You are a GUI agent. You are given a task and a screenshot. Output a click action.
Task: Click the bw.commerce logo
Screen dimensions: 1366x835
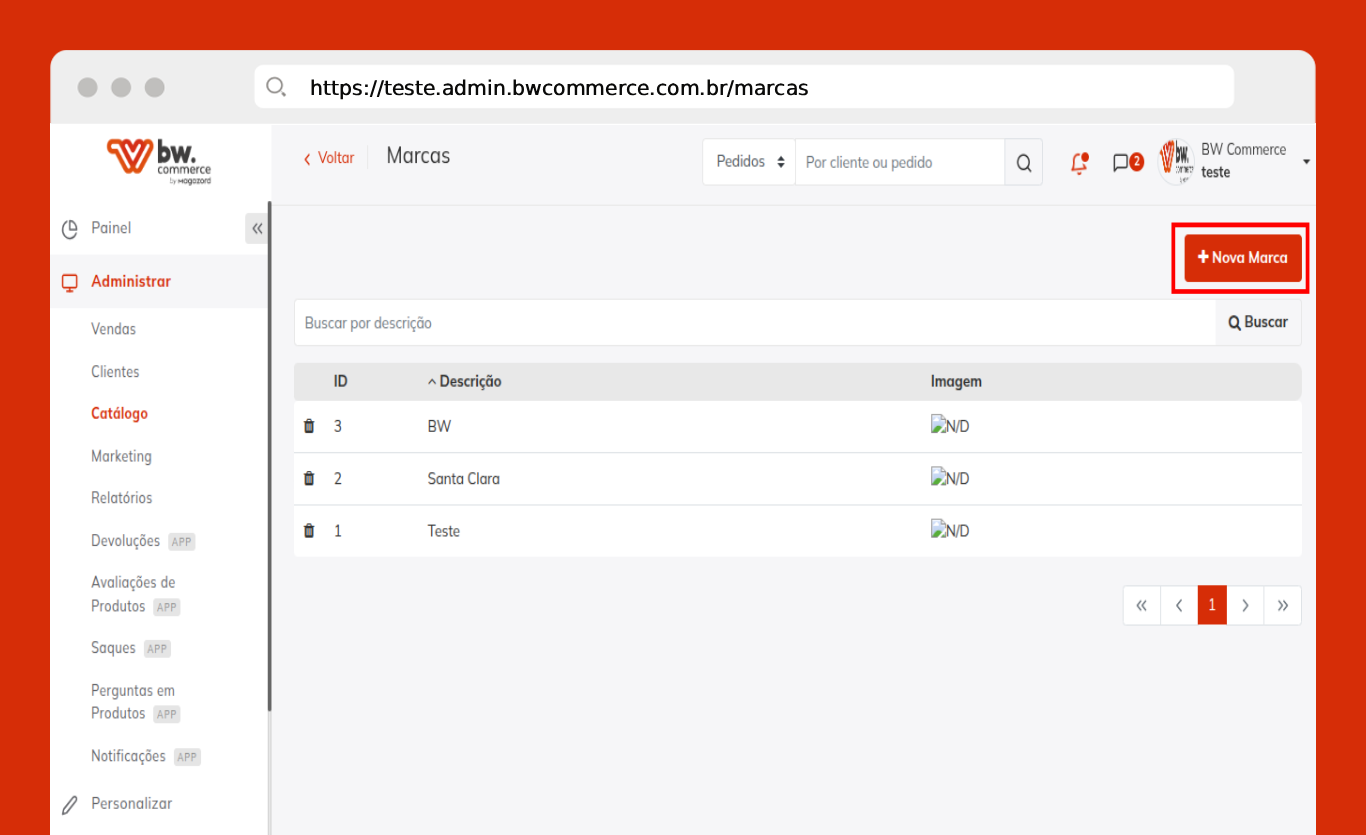point(160,162)
